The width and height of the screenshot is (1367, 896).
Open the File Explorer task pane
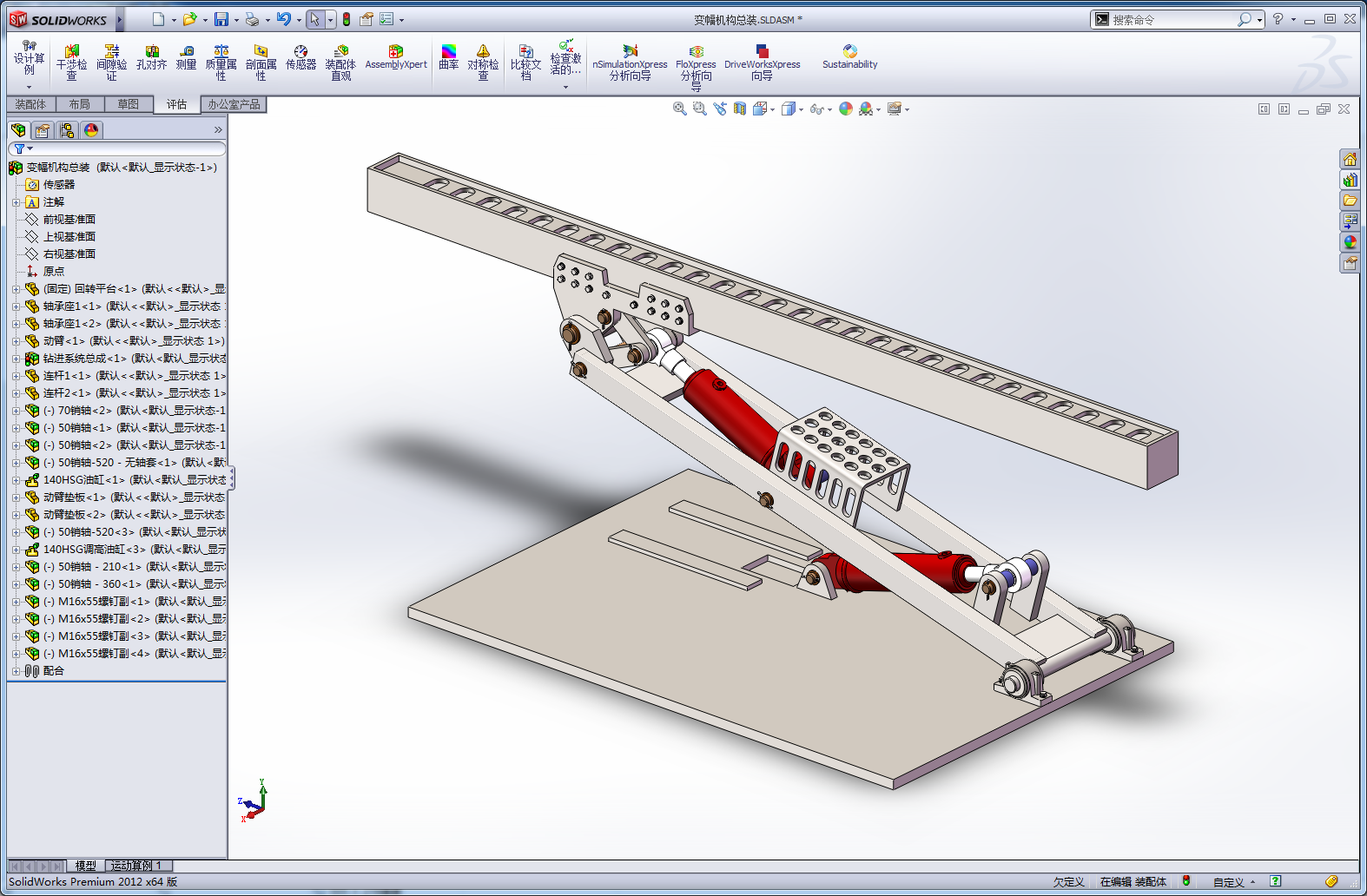point(1350,201)
